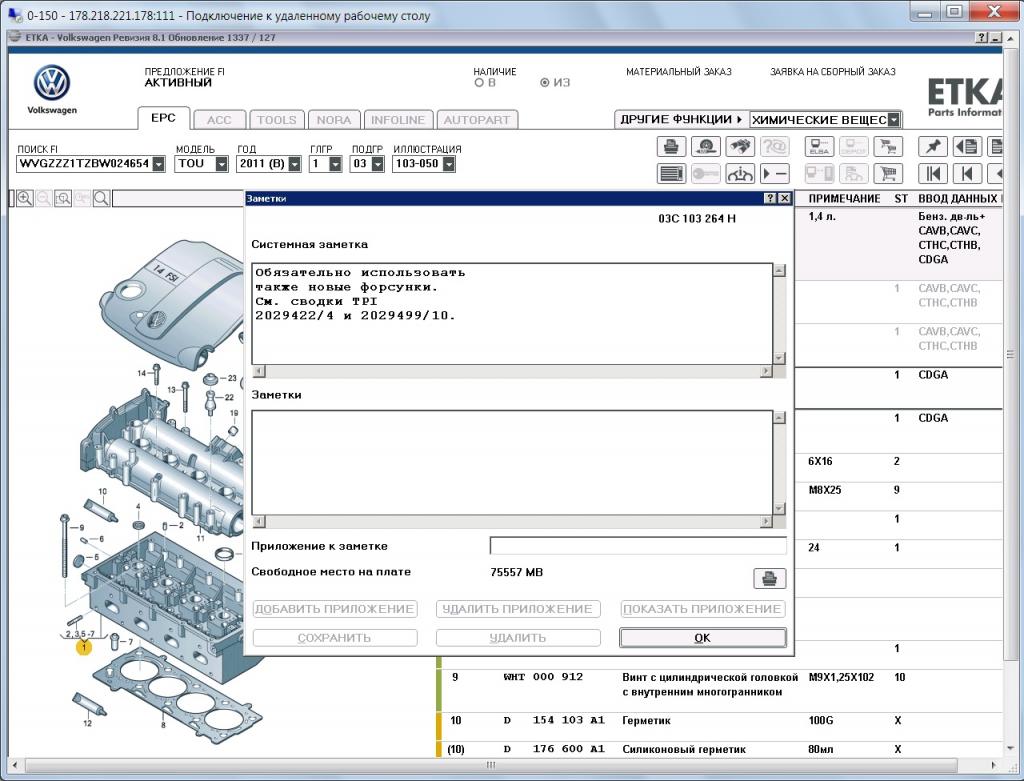The image size is (1024, 781).
Task: Switch to the INFOLINE tab
Action: (x=398, y=120)
